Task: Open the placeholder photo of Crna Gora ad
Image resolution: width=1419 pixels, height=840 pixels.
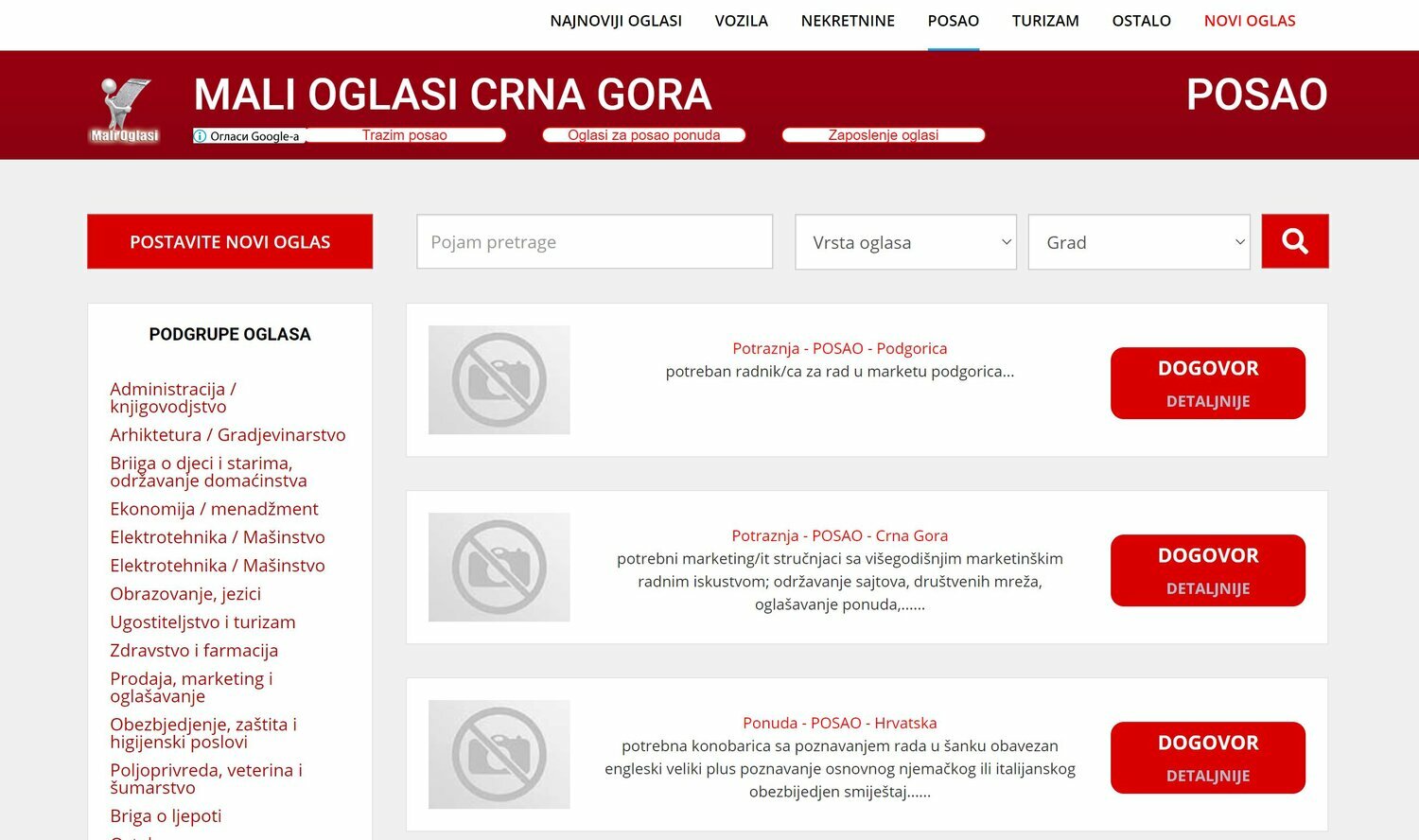Action: click(499, 568)
